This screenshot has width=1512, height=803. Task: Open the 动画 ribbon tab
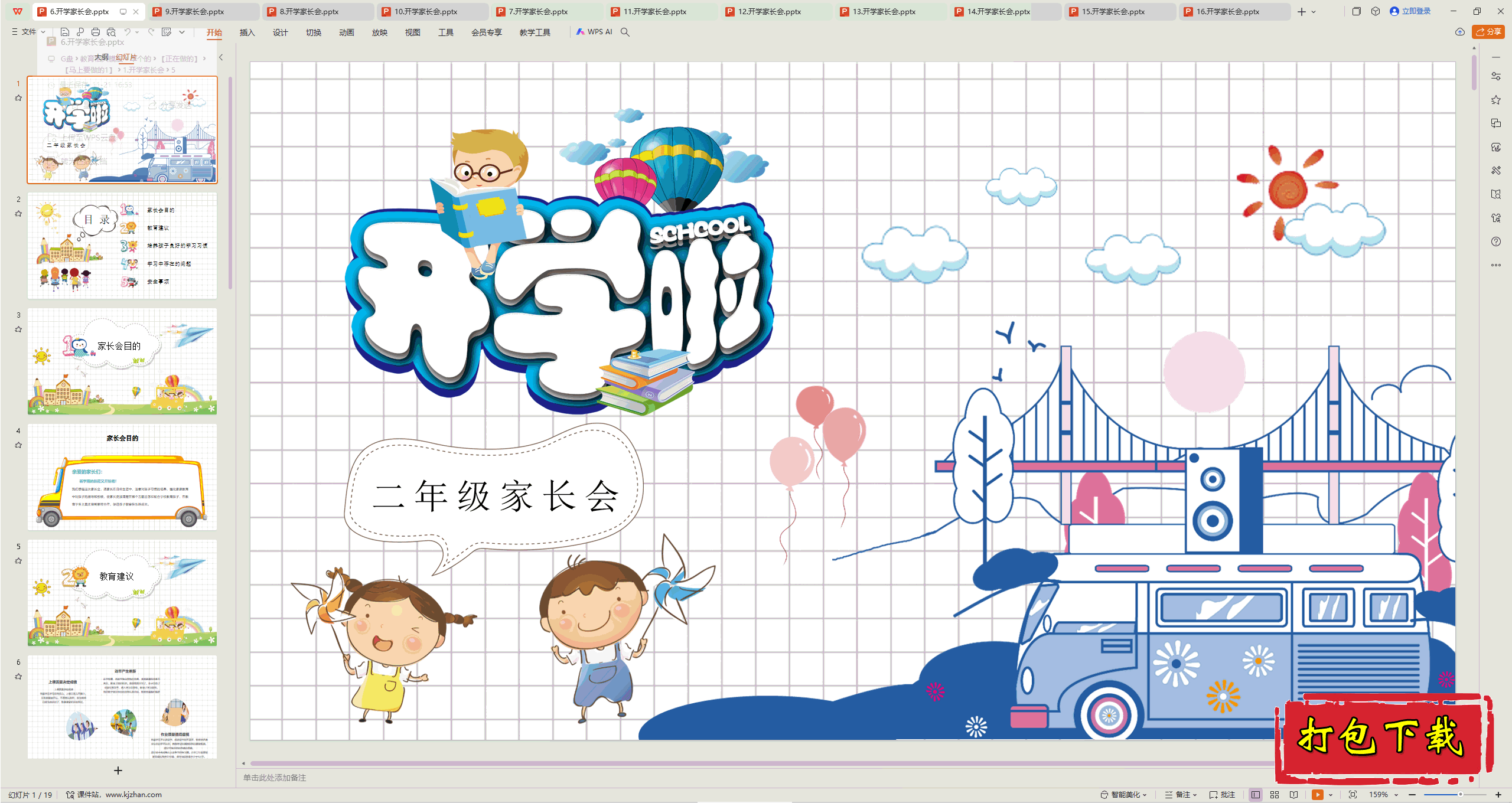click(x=347, y=32)
